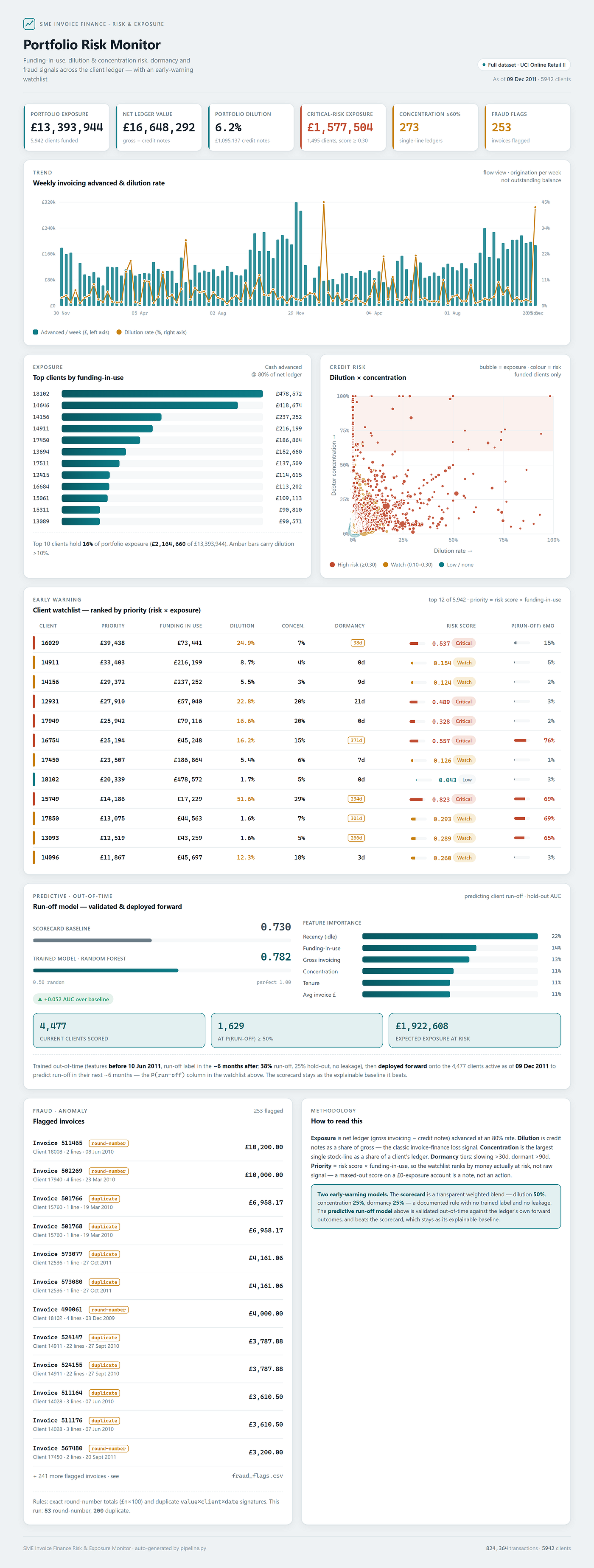Click the Advanced per week legend swatch
The width and height of the screenshot is (594, 1568).
coord(35,332)
